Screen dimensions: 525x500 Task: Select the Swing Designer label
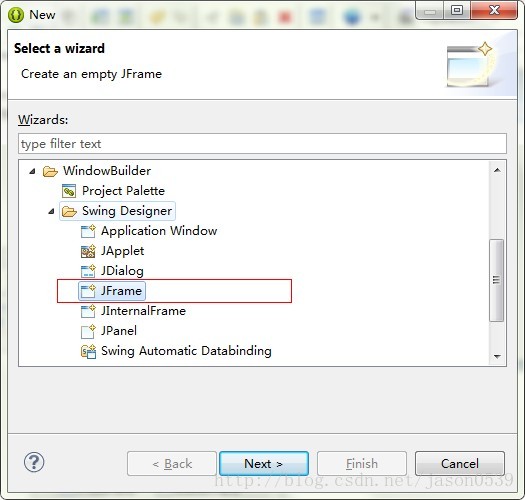[127, 211]
